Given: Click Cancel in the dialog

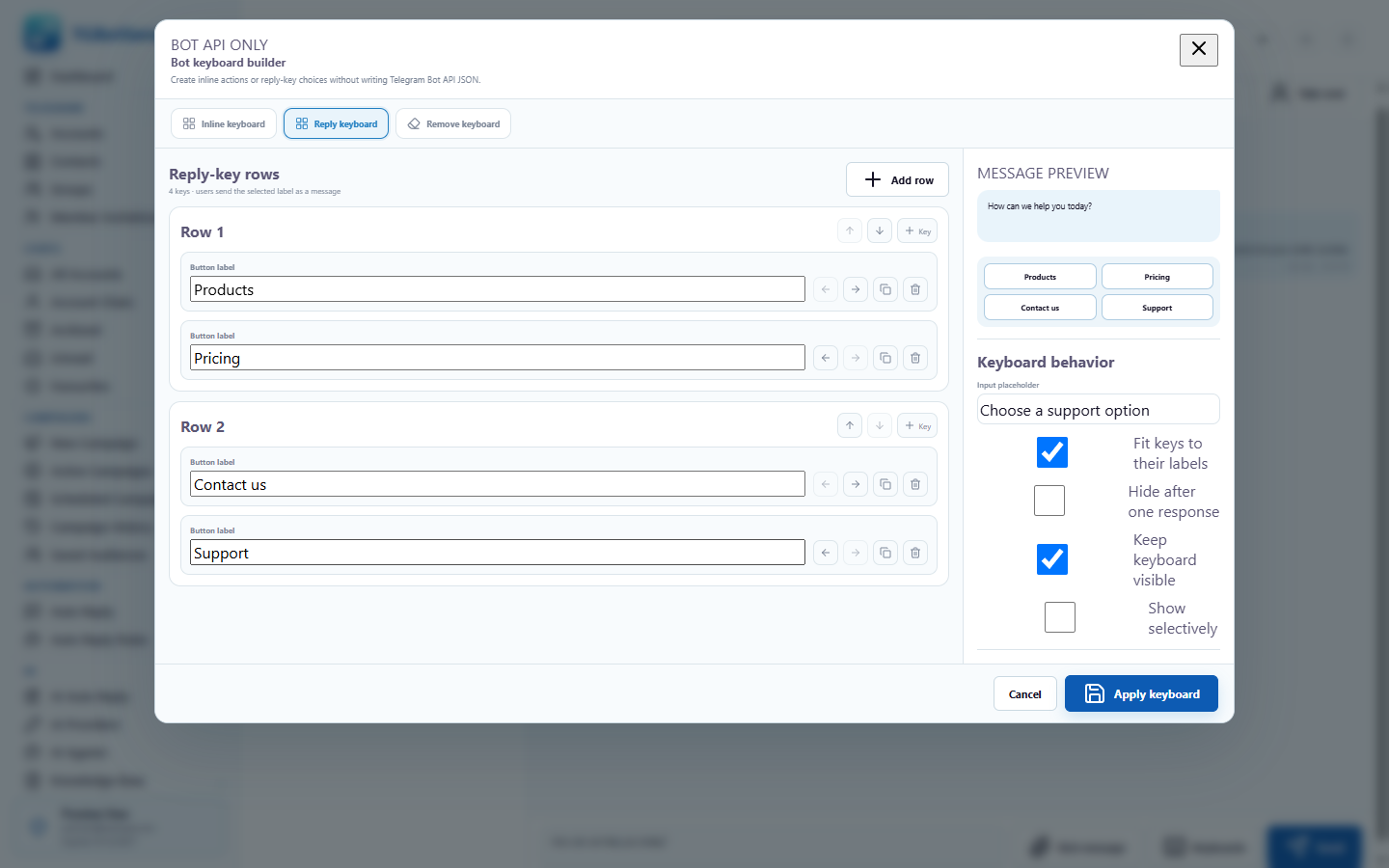Looking at the screenshot, I should click(1025, 693).
